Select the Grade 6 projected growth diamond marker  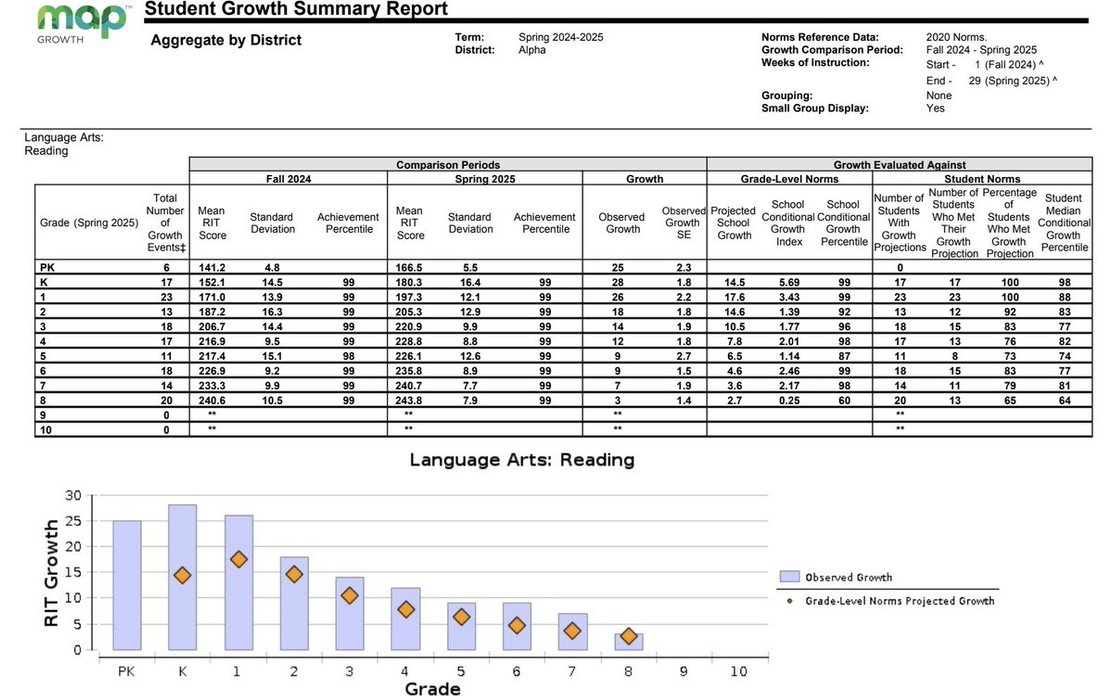pyautogui.click(x=517, y=625)
